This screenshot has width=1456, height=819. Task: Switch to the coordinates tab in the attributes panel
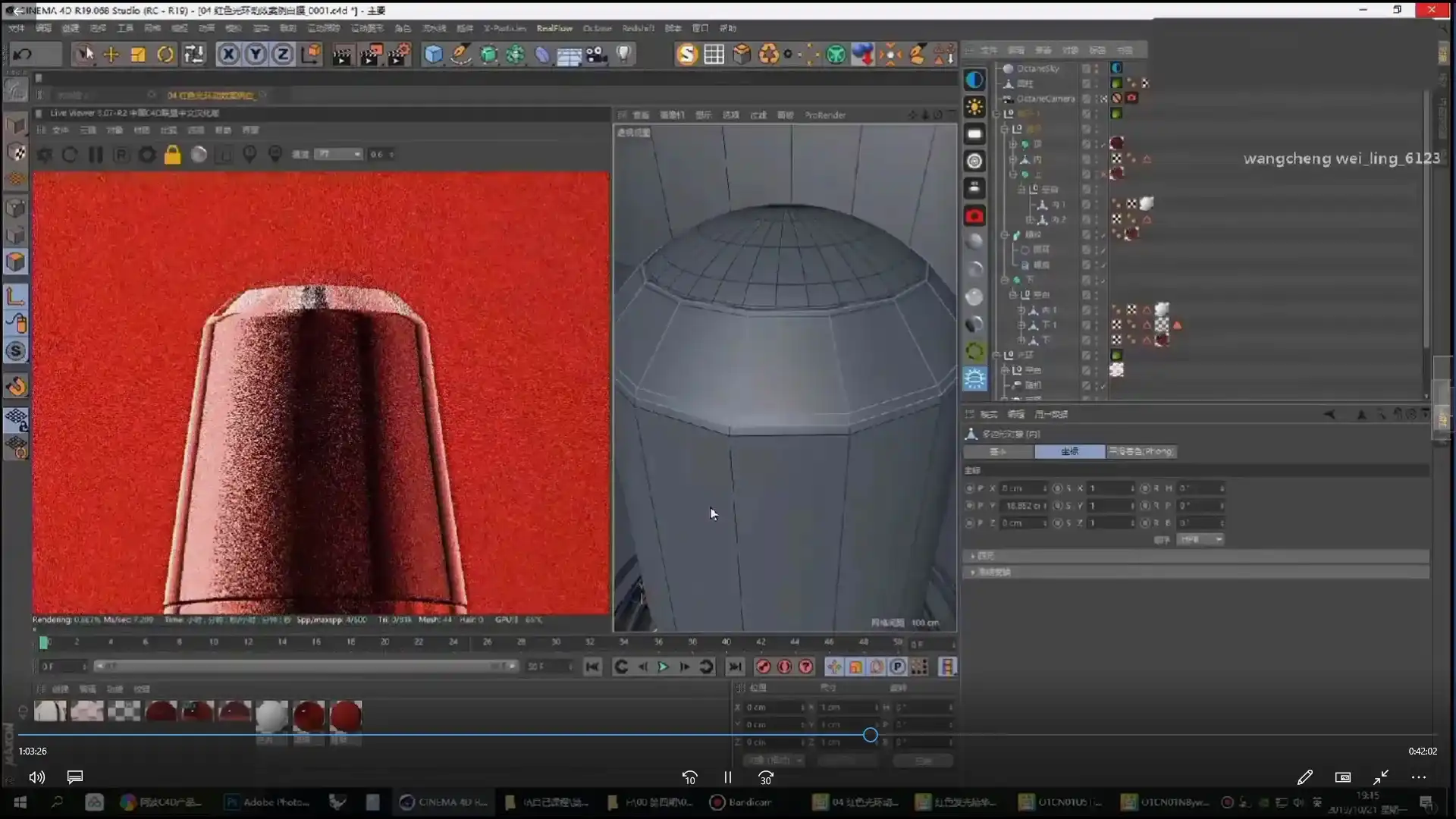click(1069, 451)
